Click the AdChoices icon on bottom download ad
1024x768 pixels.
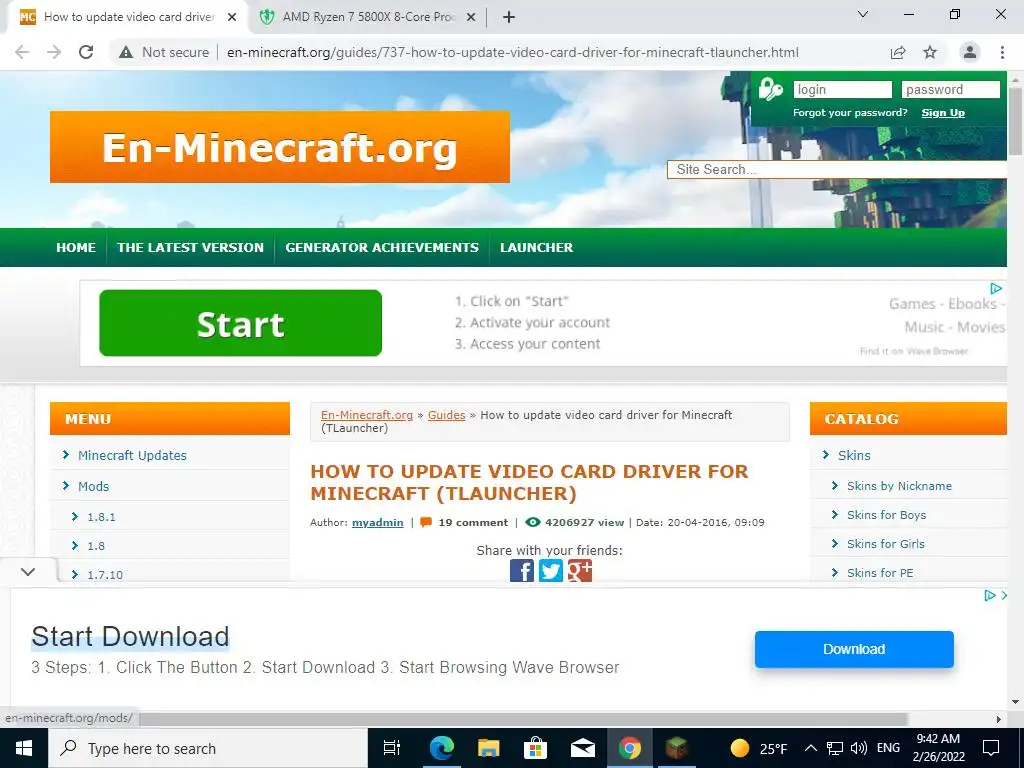click(990, 595)
